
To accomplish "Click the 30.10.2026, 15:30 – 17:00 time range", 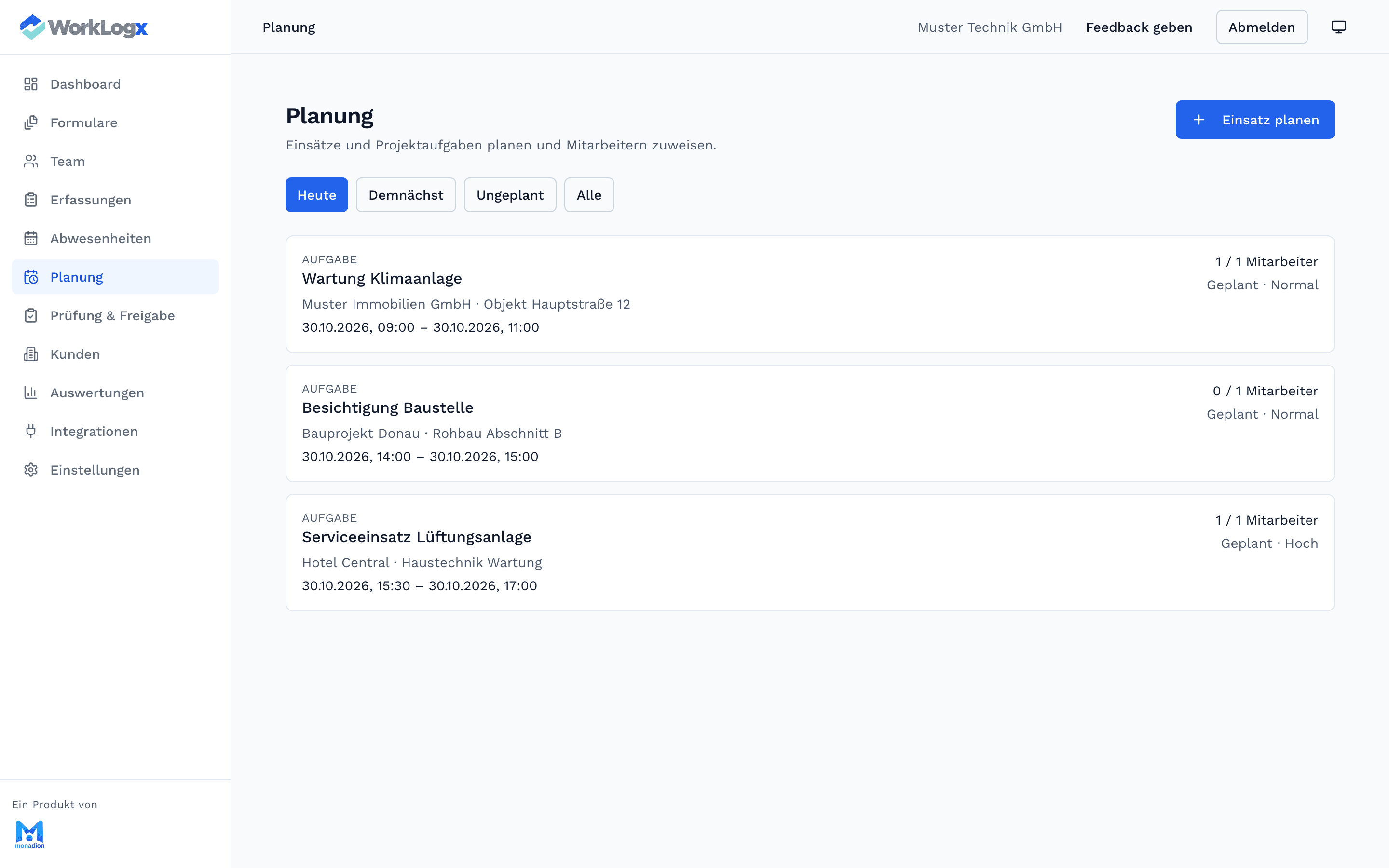I will click(420, 585).
